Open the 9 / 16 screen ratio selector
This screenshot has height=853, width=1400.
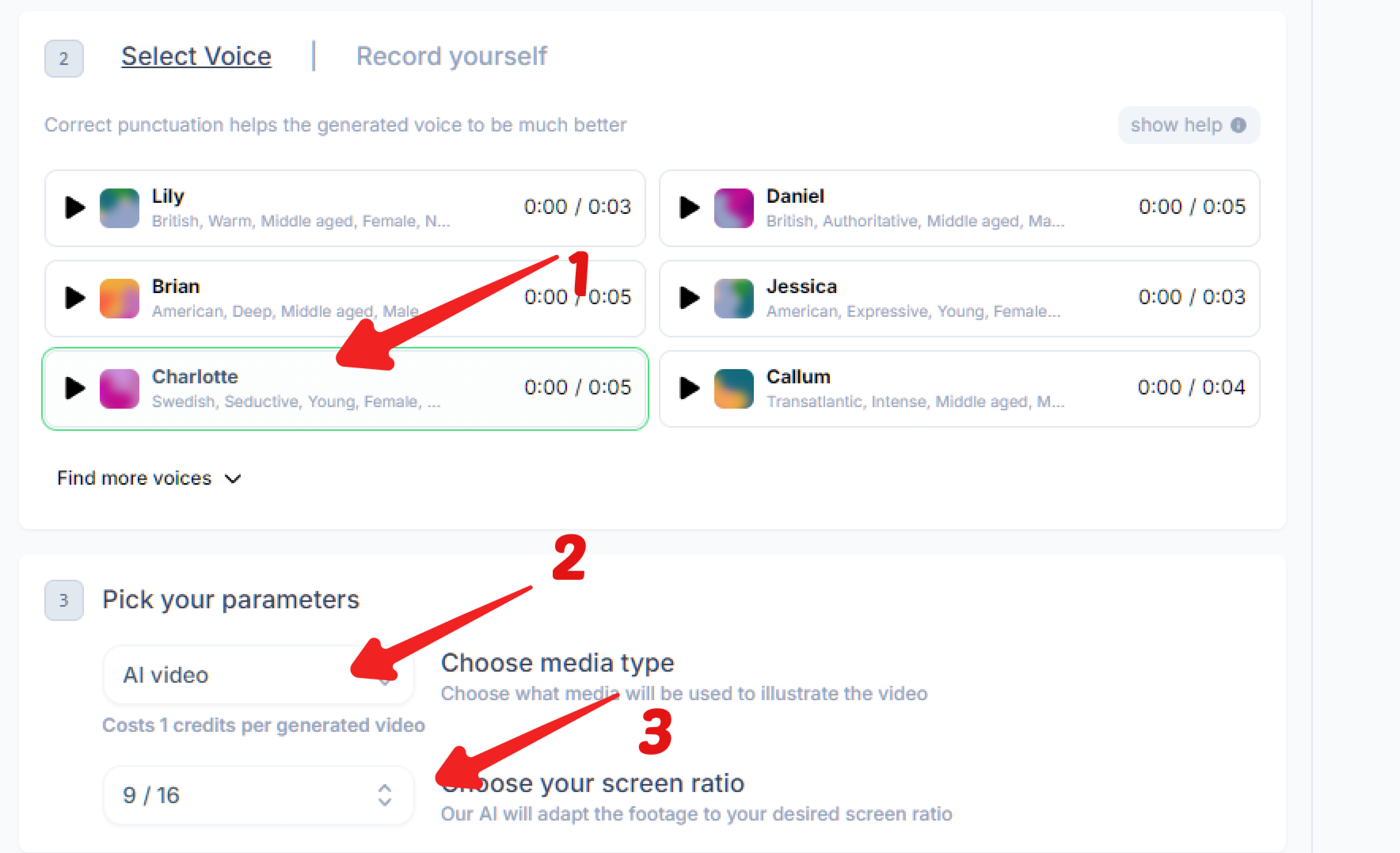point(259,795)
